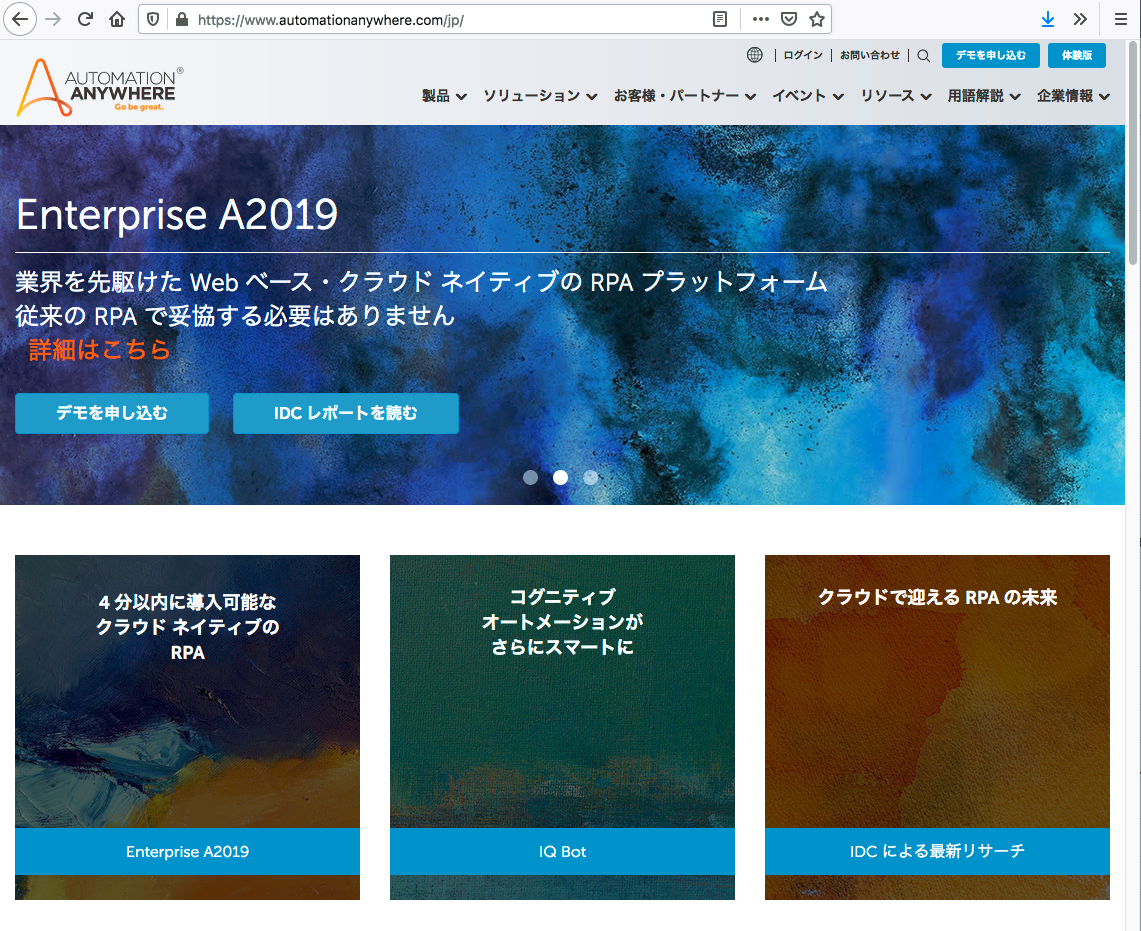Click the Enterprise A2019 hero heading
Image resolution: width=1141 pixels, height=931 pixels.
pyautogui.click(x=177, y=214)
